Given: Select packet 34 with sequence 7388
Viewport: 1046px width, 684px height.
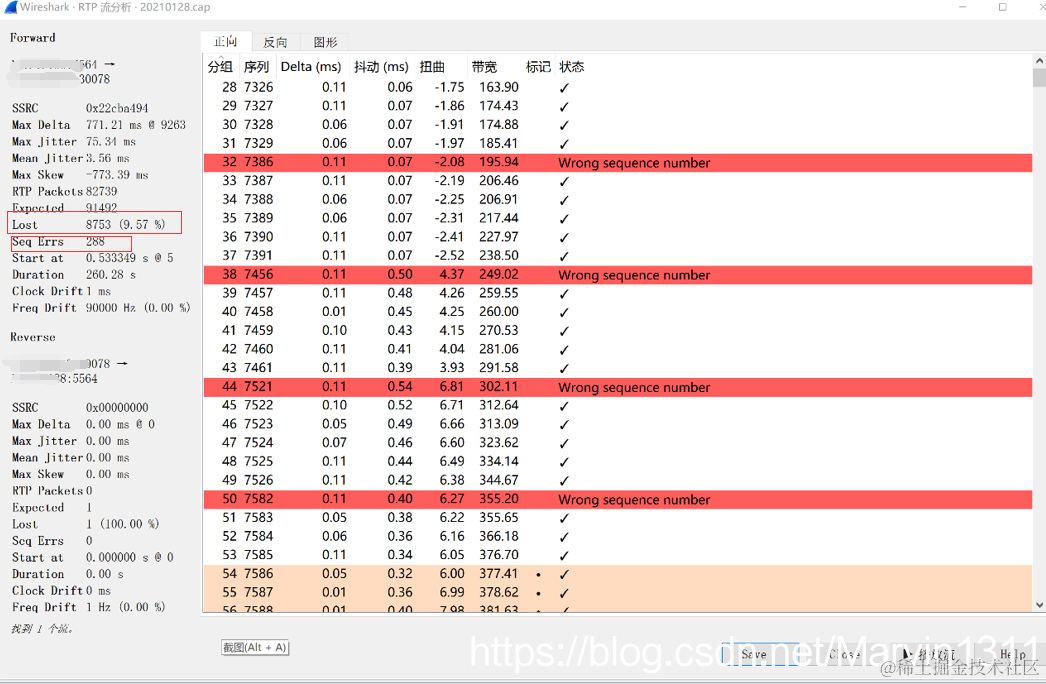Looking at the screenshot, I should click(x=618, y=200).
